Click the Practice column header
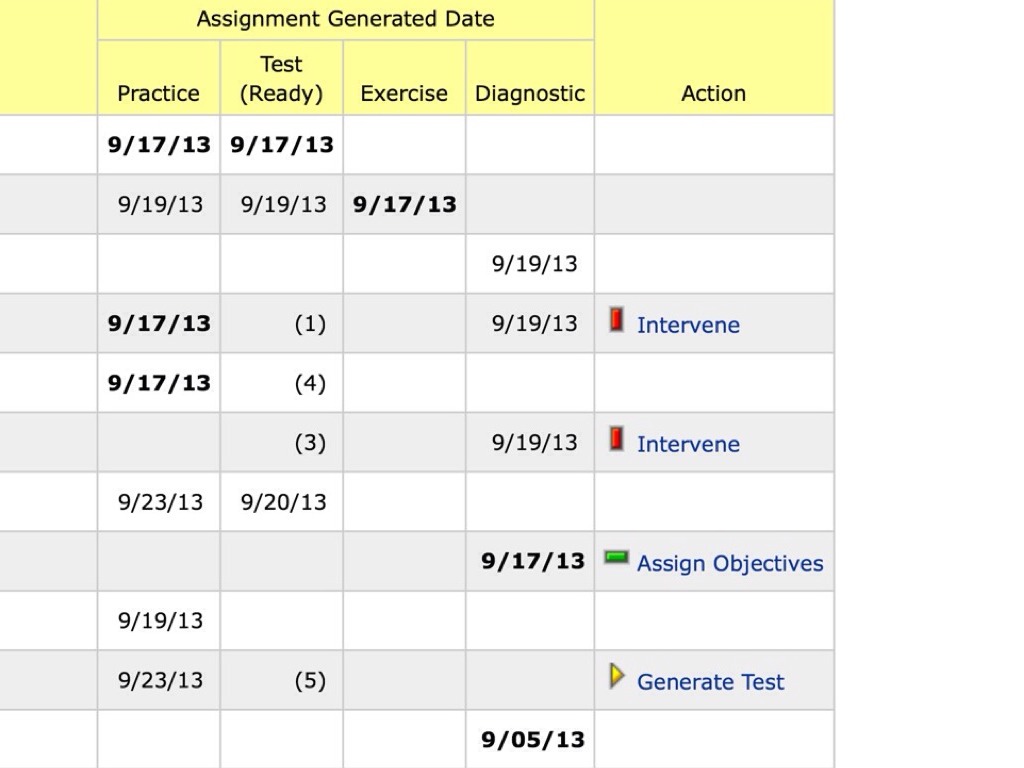Screen dimensions: 1024x768 (158, 93)
